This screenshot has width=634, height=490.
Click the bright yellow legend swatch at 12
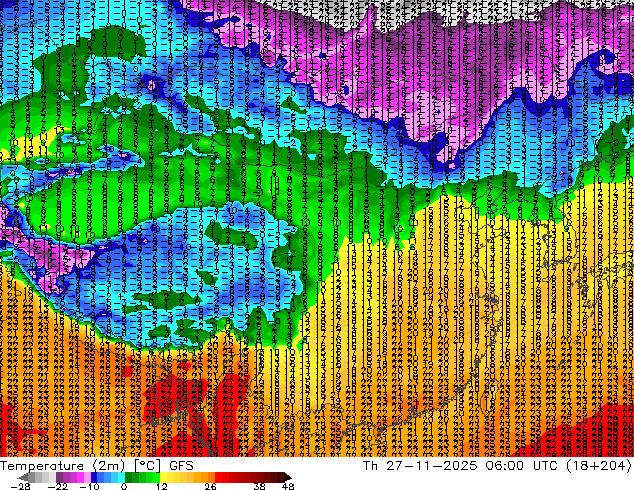(x=163, y=477)
